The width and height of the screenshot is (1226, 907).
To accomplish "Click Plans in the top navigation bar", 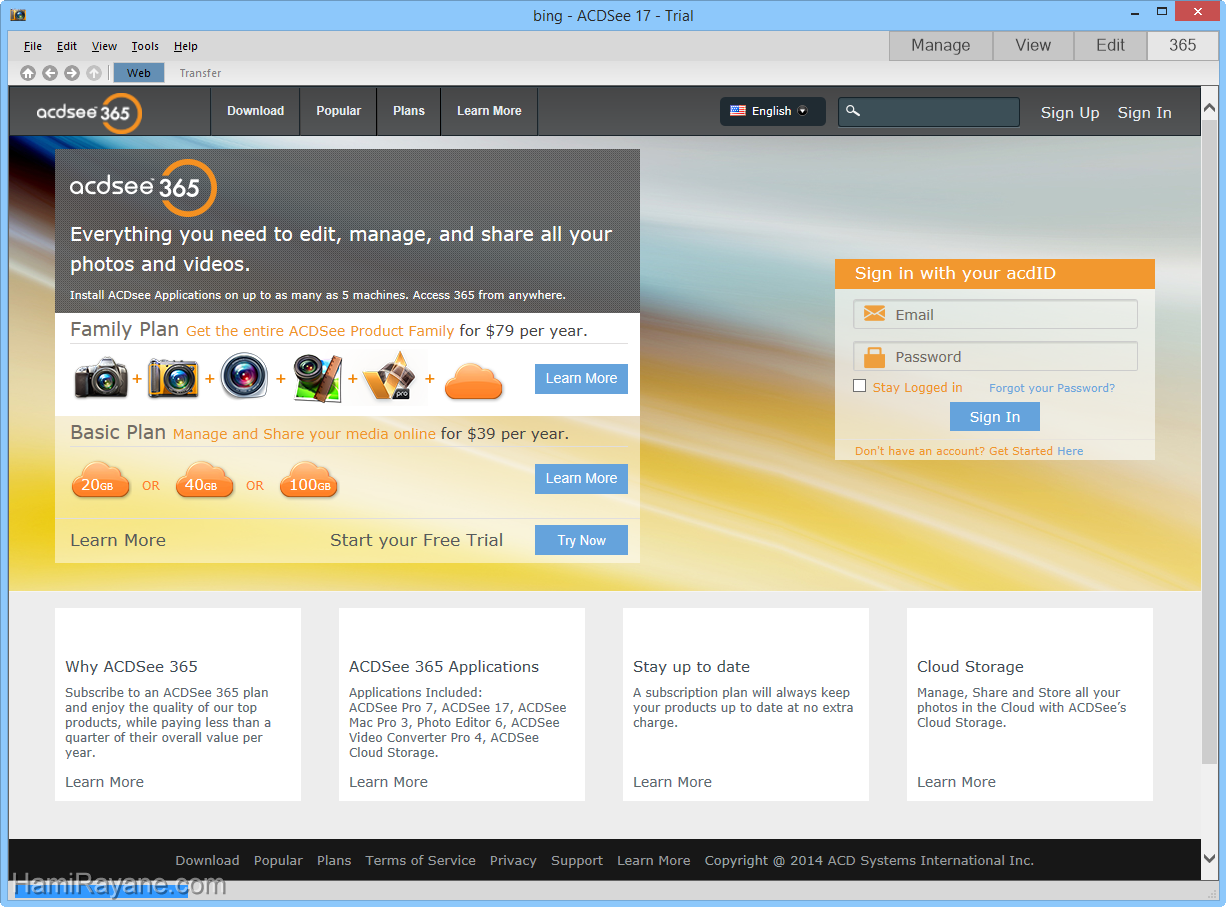I will (x=409, y=111).
